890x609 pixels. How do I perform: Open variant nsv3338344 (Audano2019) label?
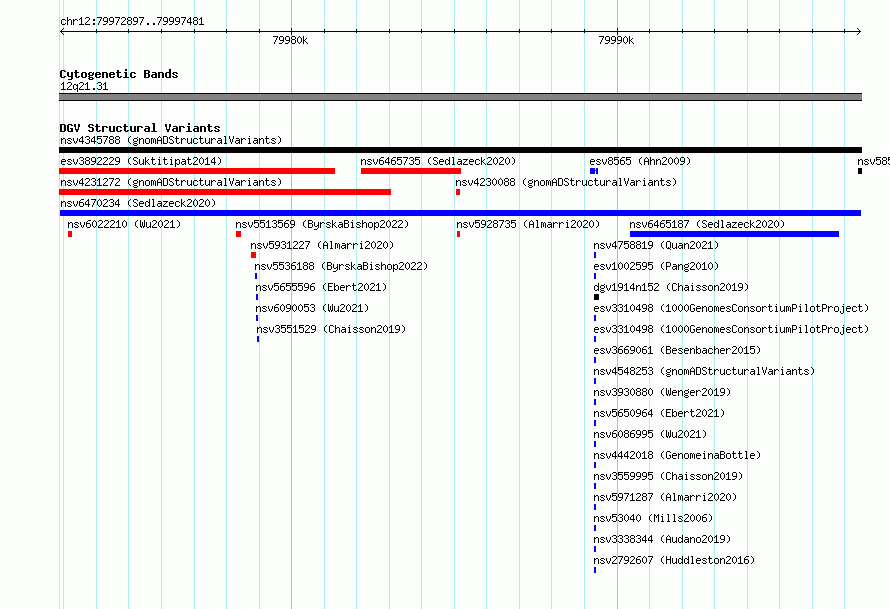pyautogui.click(x=662, y=539)
